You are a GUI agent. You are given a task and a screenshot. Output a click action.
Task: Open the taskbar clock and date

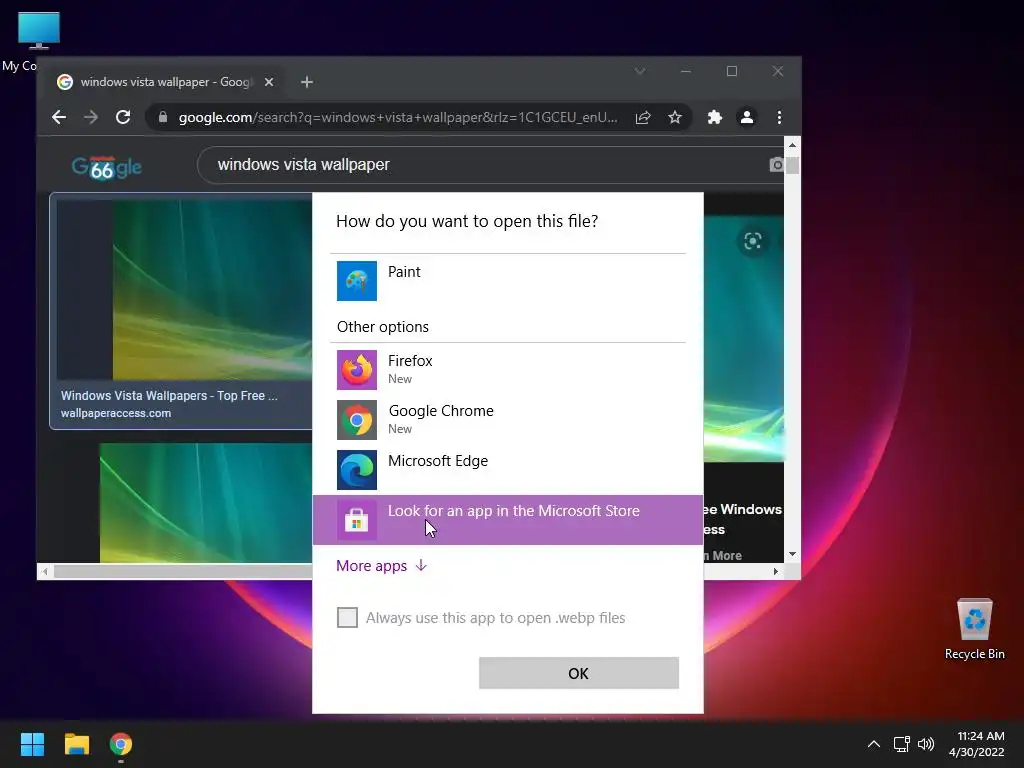point(977,744)
